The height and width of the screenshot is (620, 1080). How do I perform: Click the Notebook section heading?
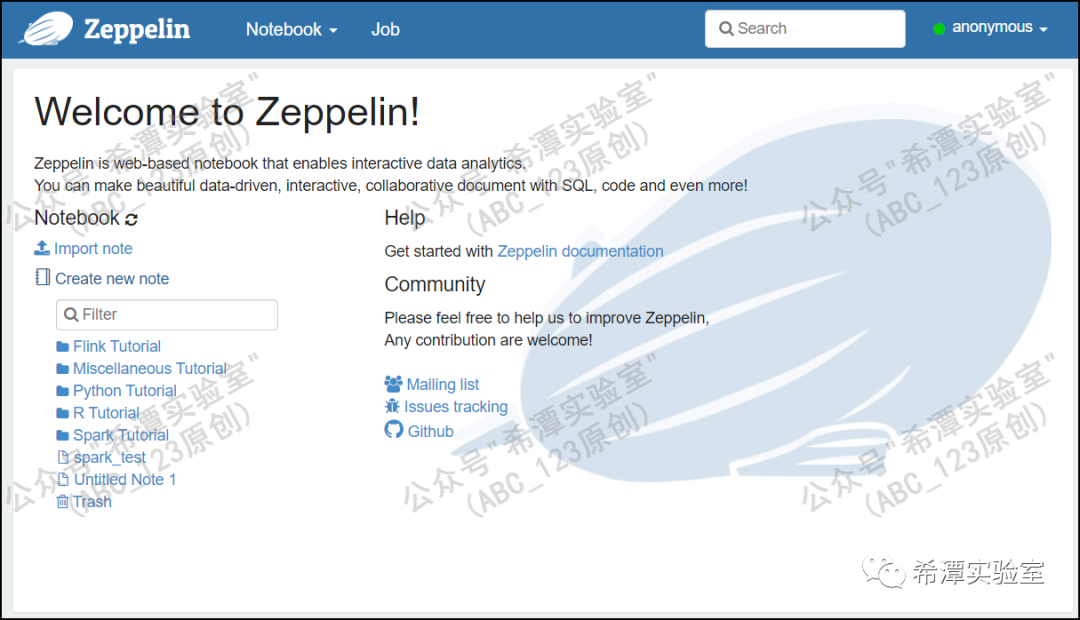point(77,218)
